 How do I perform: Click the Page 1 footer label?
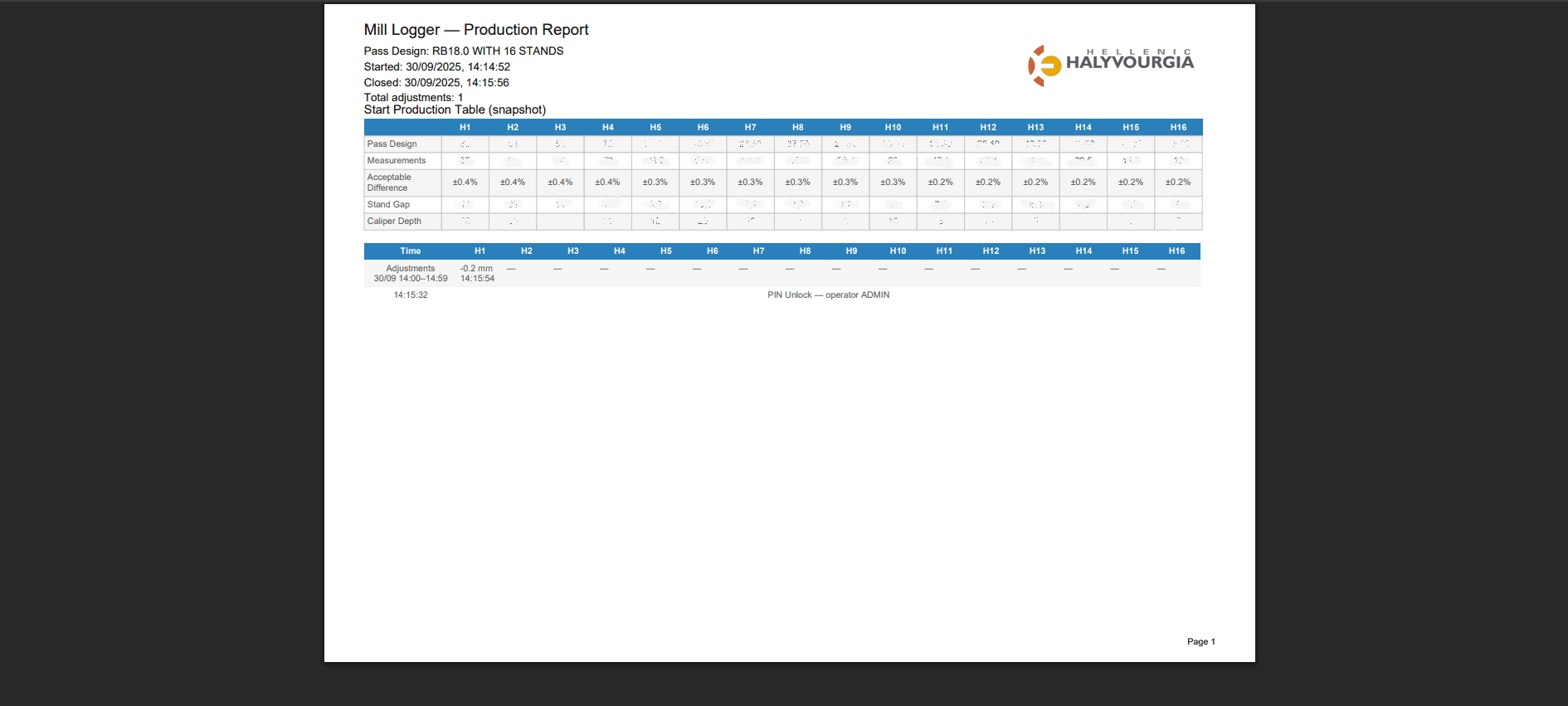click(x=1200, y=642)
